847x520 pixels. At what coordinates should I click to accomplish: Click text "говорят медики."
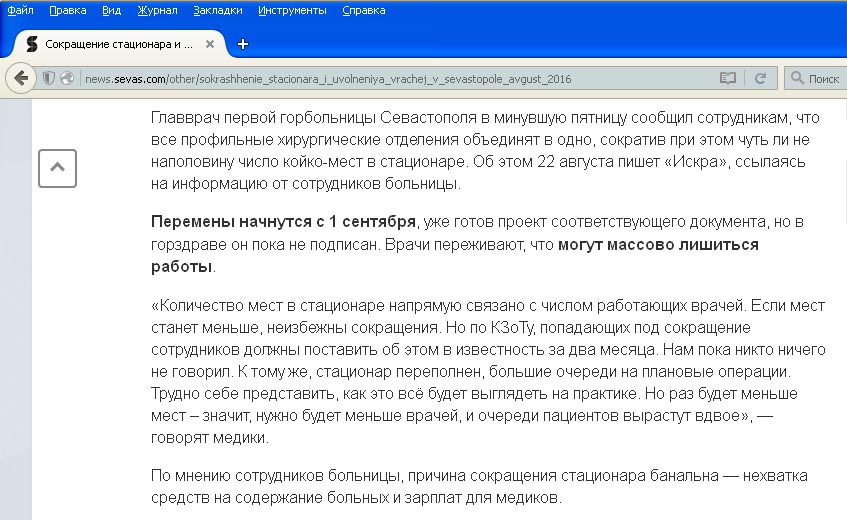pos(210,438)
